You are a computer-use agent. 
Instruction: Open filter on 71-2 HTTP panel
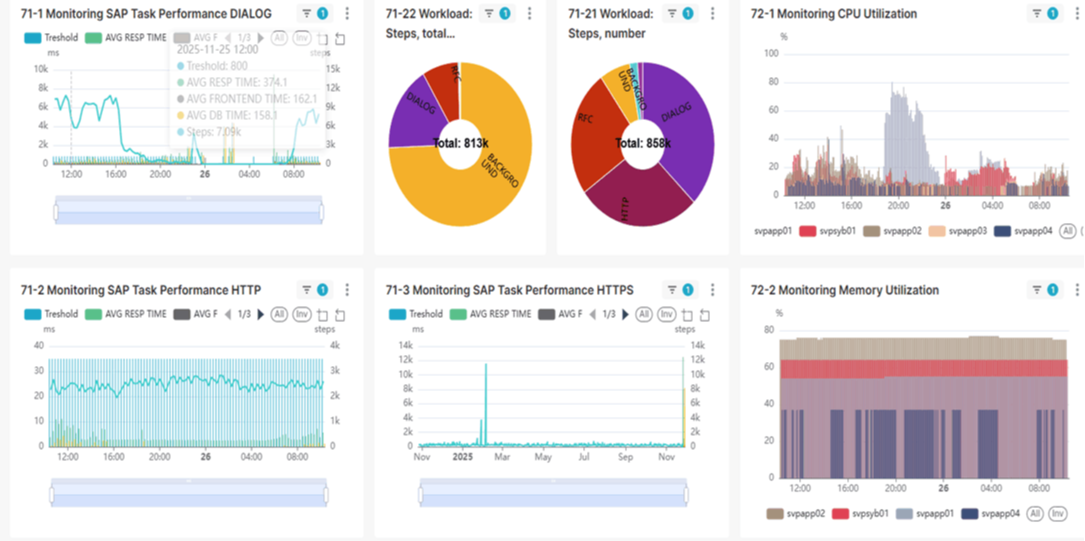coord(316,290)
